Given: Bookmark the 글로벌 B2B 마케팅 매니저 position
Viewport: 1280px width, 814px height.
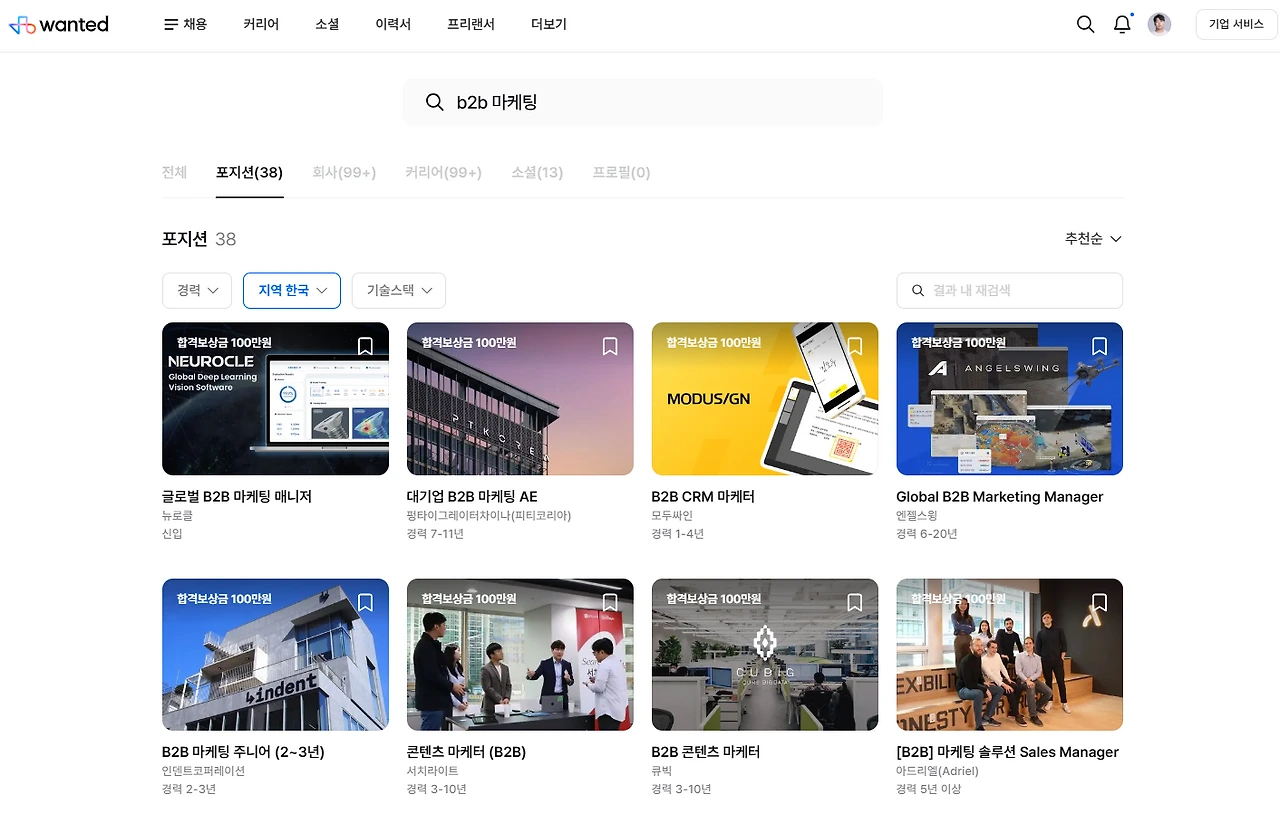Looking at the screenshot, I should (x=365, y=346).
